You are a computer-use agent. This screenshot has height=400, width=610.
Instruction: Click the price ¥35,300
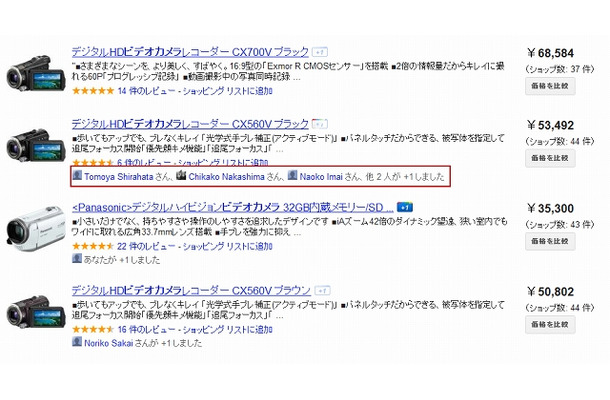pos(550,209)
